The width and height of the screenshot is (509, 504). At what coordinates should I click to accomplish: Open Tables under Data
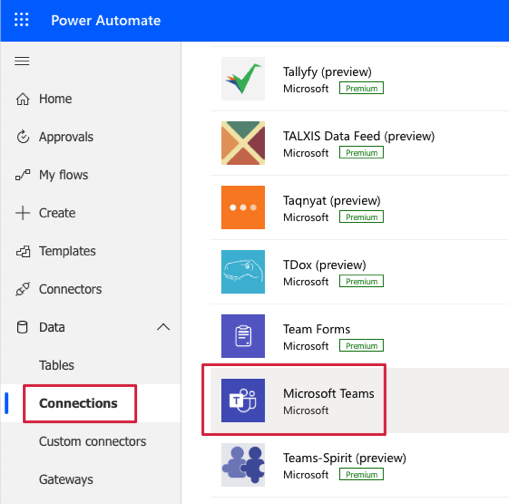[x=57, y=365]
